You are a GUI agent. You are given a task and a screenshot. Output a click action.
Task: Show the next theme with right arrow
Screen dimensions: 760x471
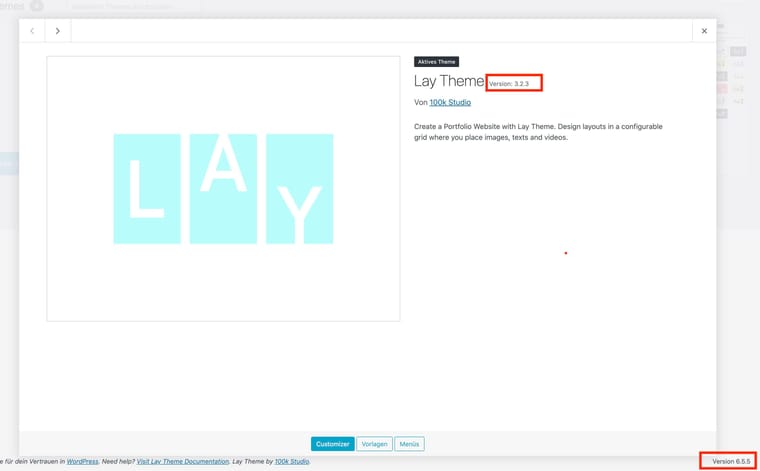click(x=58, y=31)
